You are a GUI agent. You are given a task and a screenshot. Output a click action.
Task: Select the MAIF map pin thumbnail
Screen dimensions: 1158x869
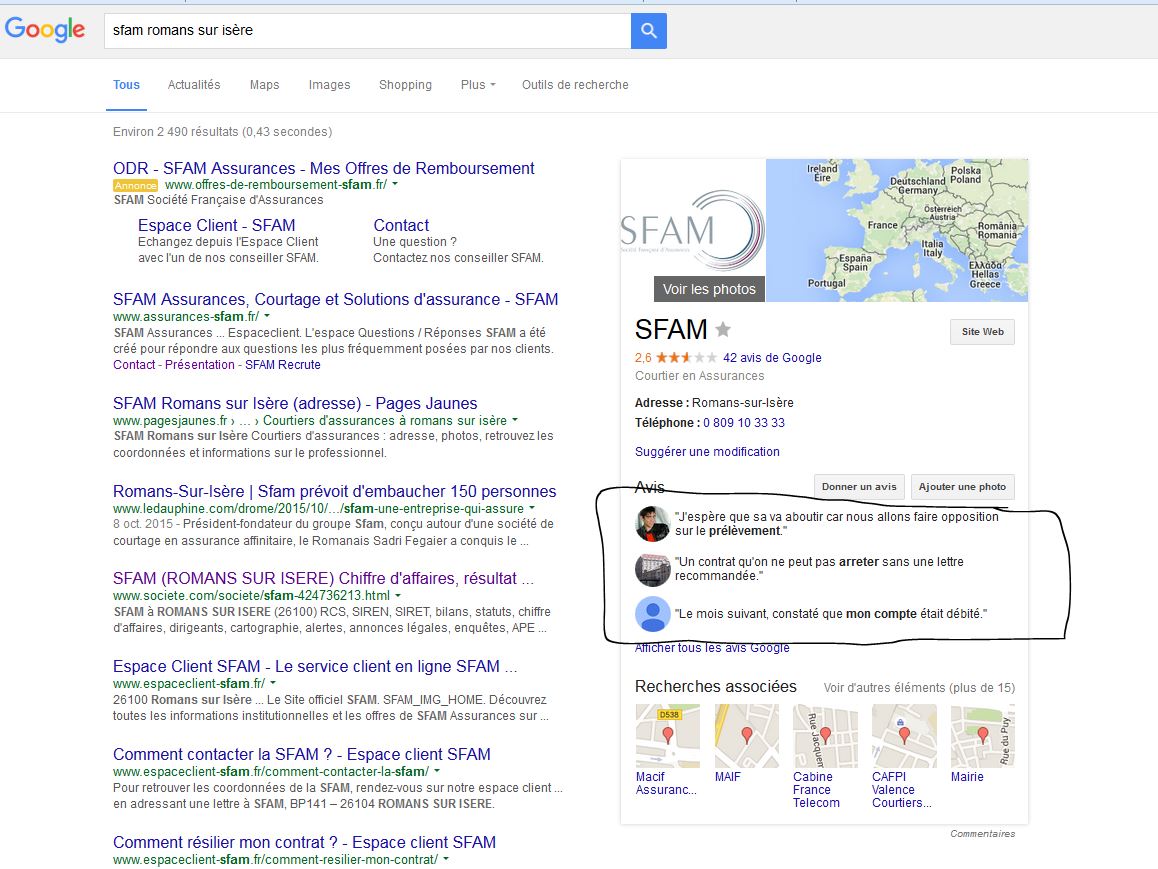click(746, 736)
